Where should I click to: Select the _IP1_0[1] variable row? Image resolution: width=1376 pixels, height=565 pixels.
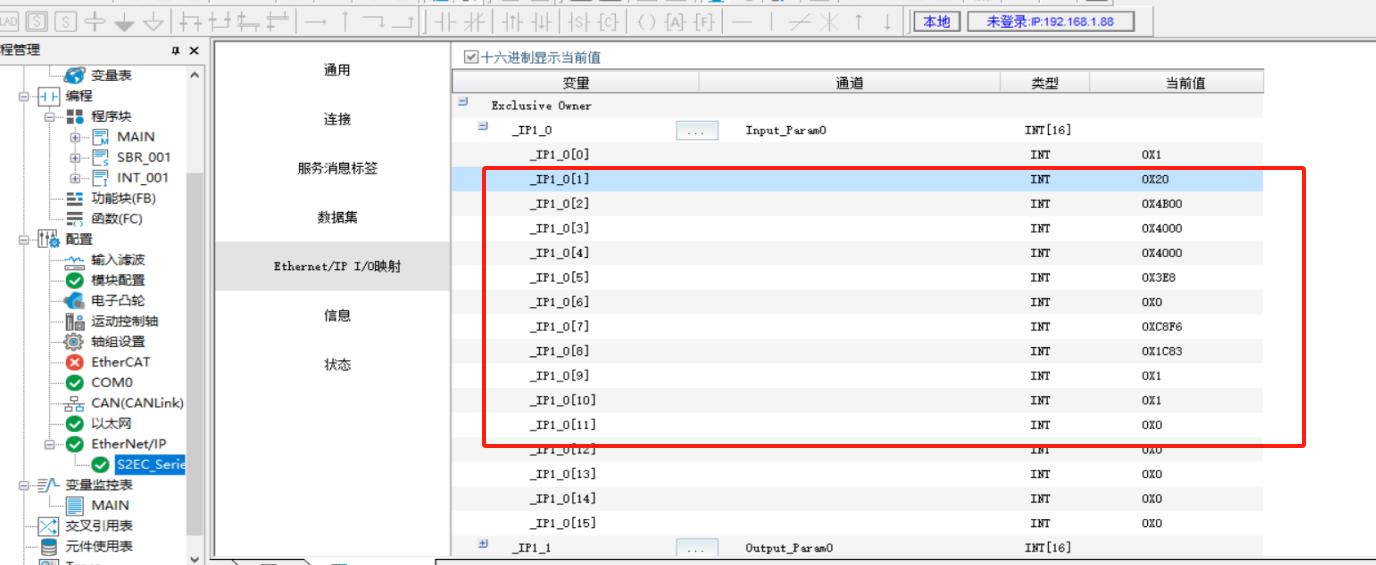pos(858,179)
